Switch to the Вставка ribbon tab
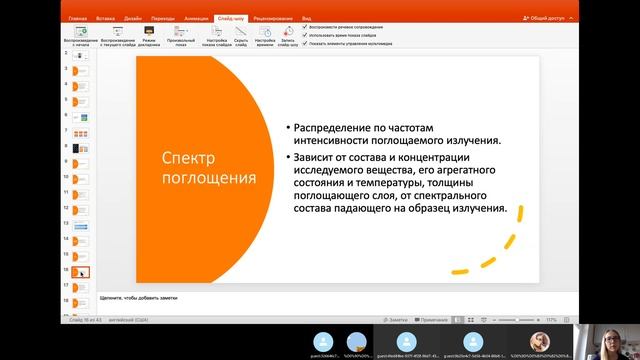Image resolution: width=640 pixels, height=360 pixels. (x=105, y=18)
